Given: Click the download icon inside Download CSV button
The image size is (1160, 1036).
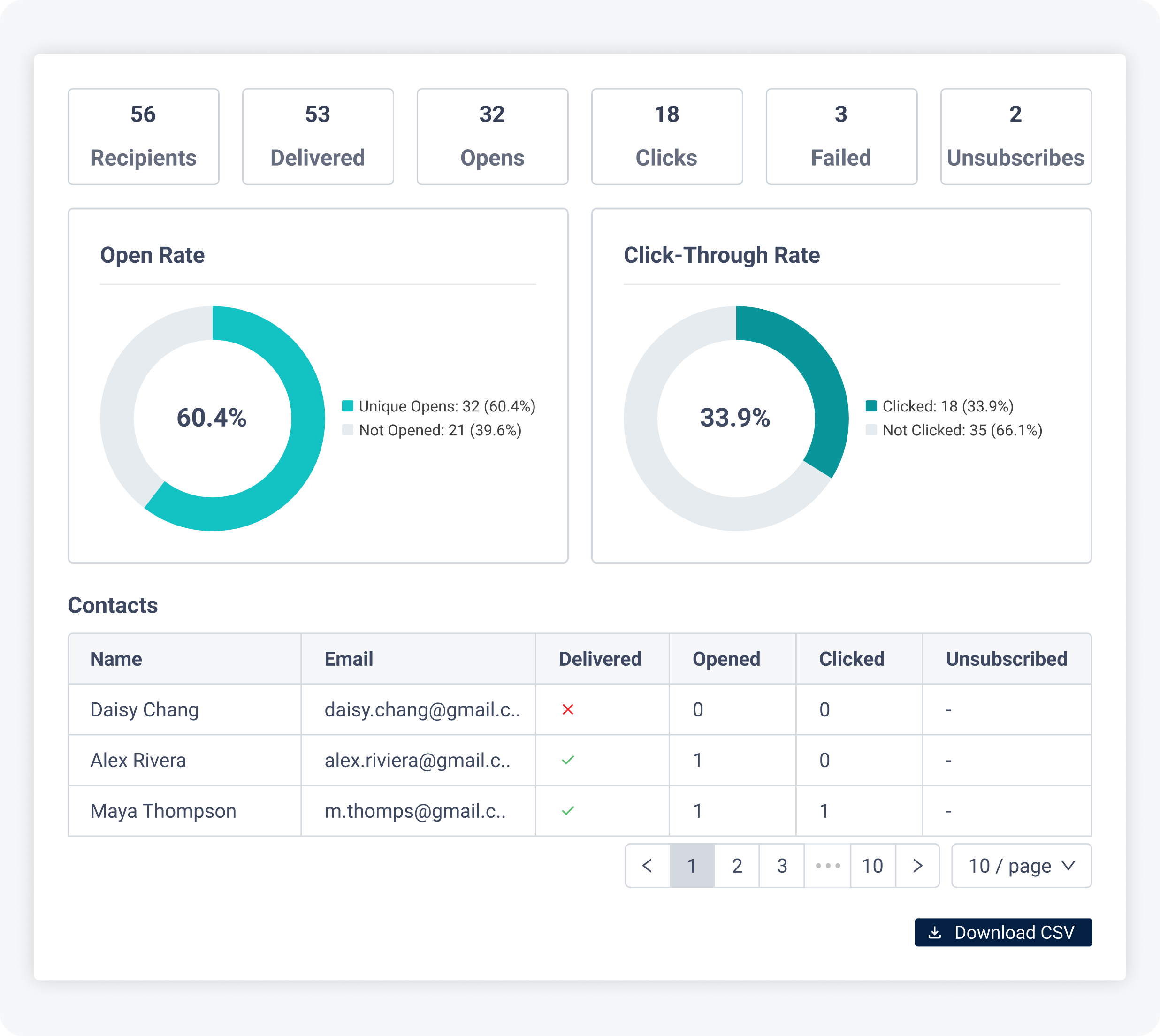Looking at the screenshot, I should pyautogui.click(x=935, y=932).
